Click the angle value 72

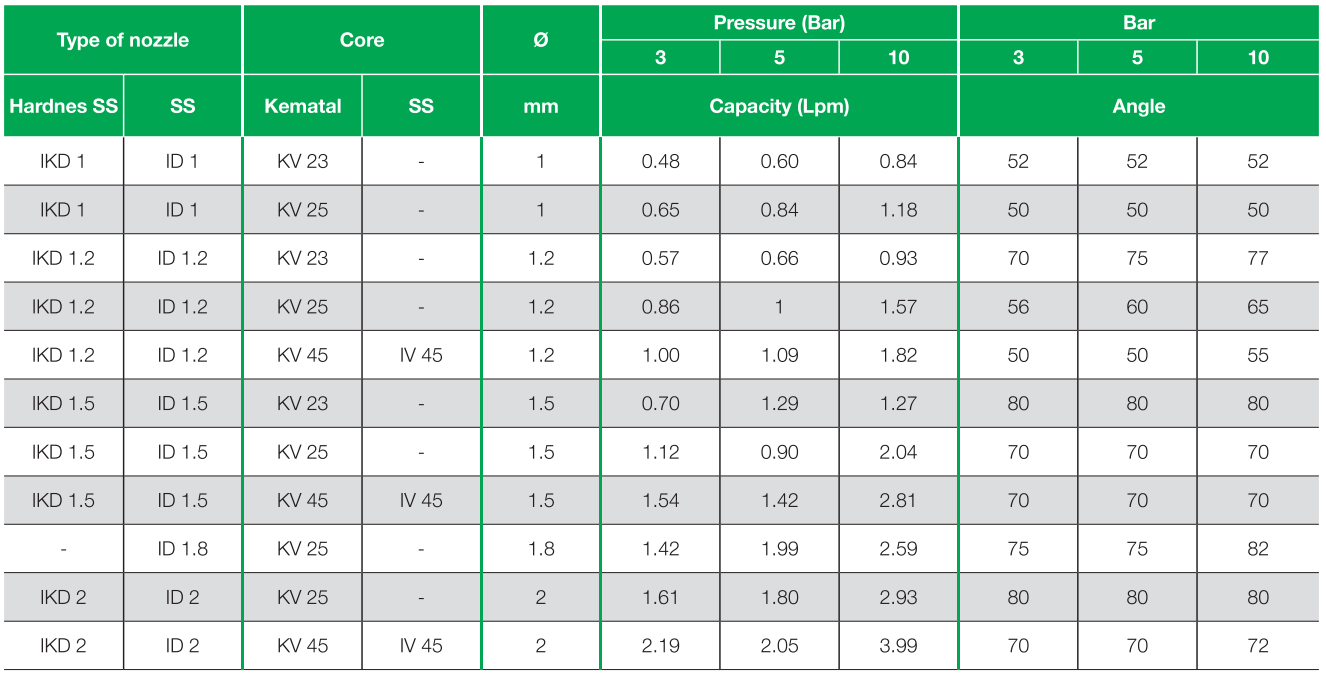(1257, 646)
